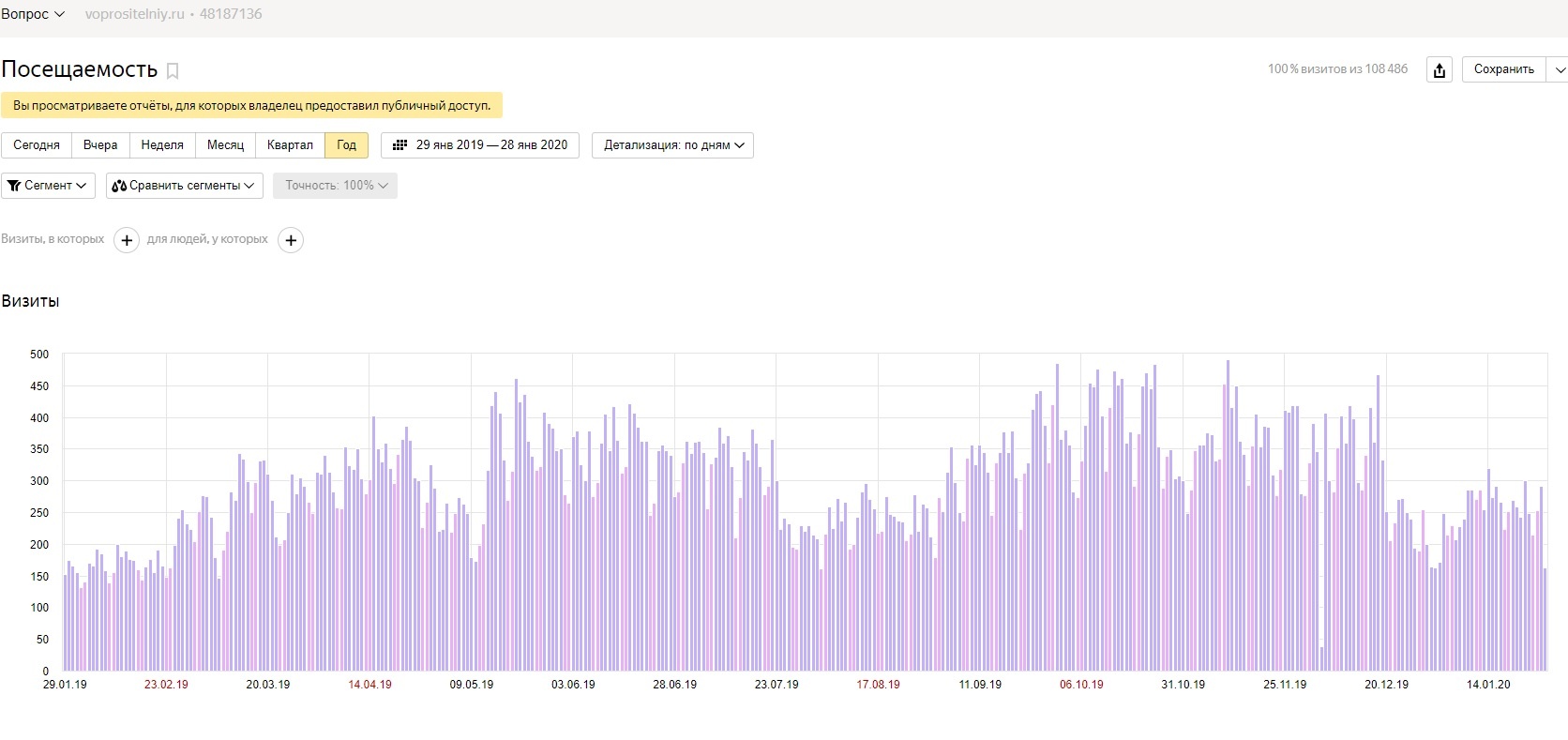Add a people condition with plus icon
The image size is (1568, 740).
click(x=291, y=240)
